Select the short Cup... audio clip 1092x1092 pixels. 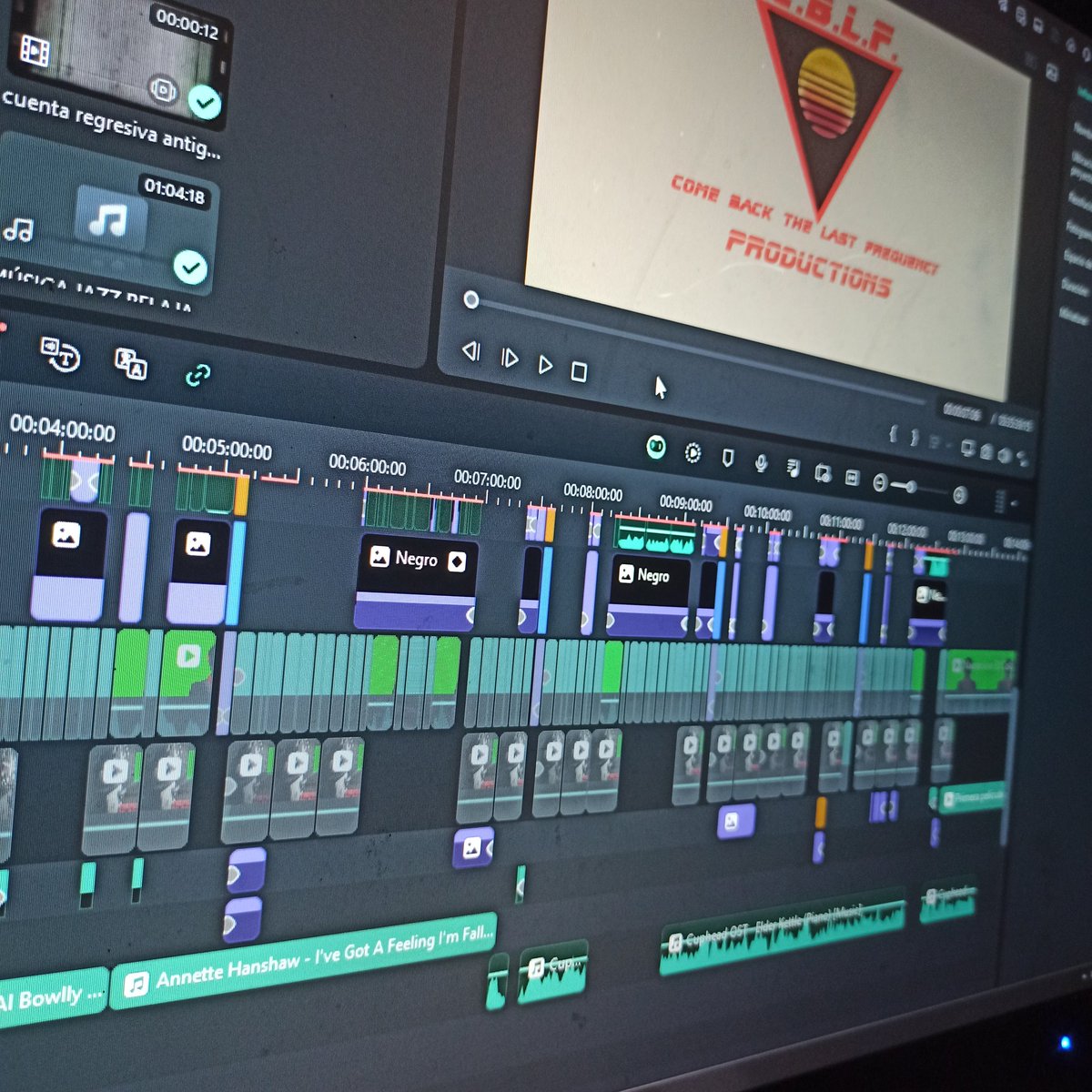pyautogui.click(x=553, y=971)
